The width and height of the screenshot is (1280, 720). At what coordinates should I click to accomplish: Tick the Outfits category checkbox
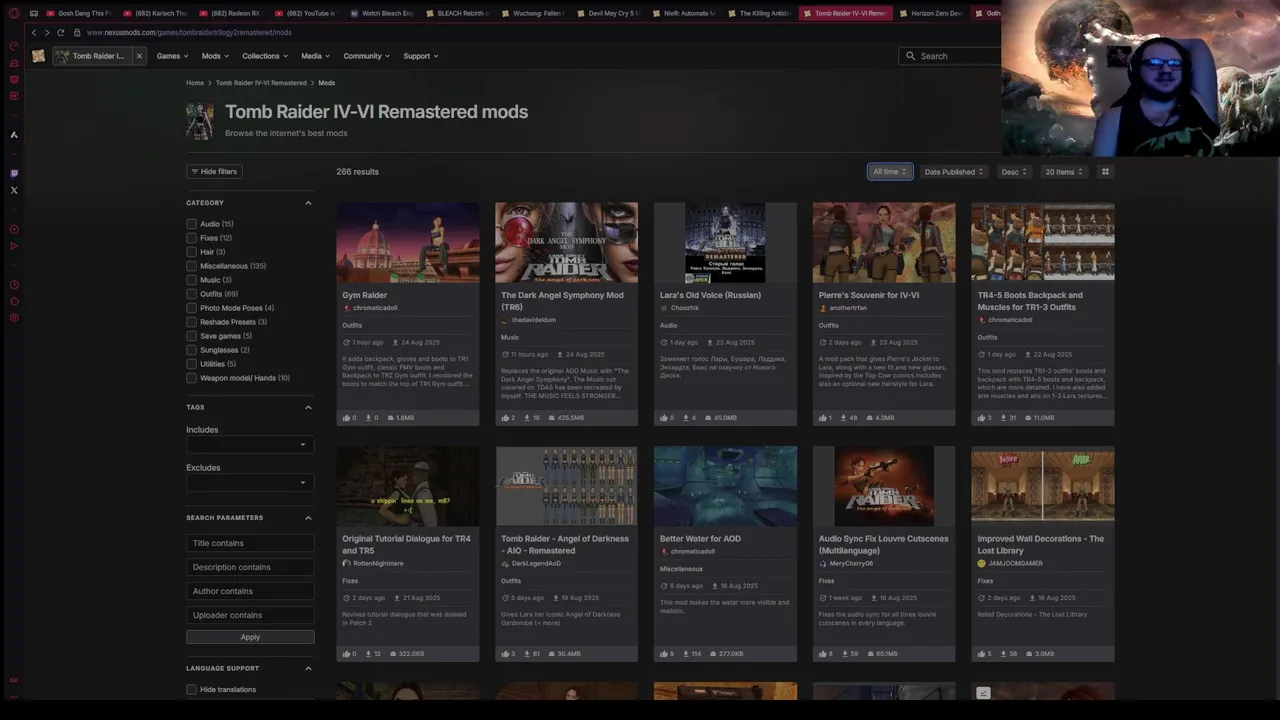191,294
